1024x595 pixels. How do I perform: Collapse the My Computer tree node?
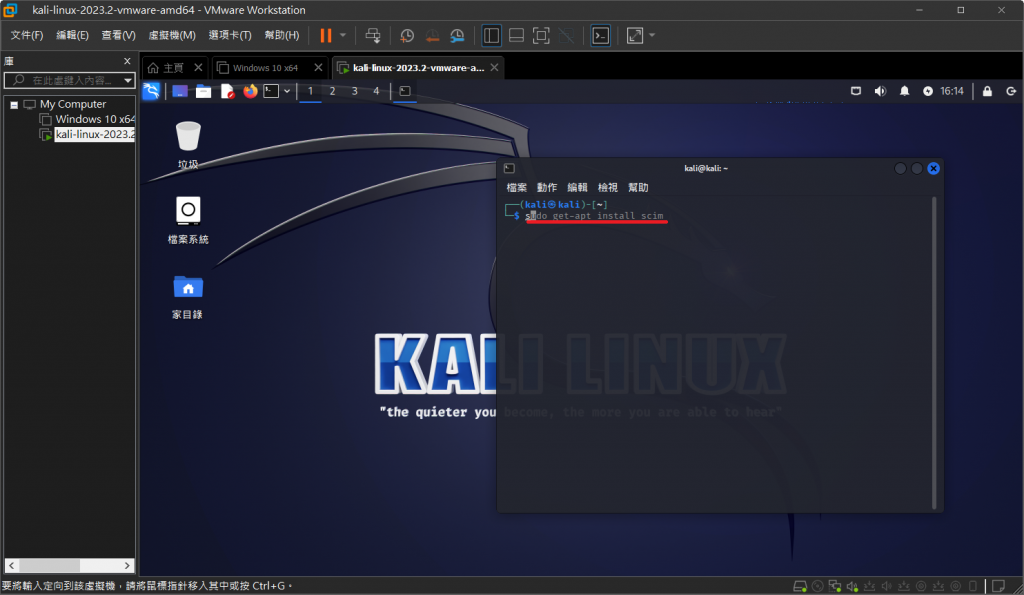14,105
